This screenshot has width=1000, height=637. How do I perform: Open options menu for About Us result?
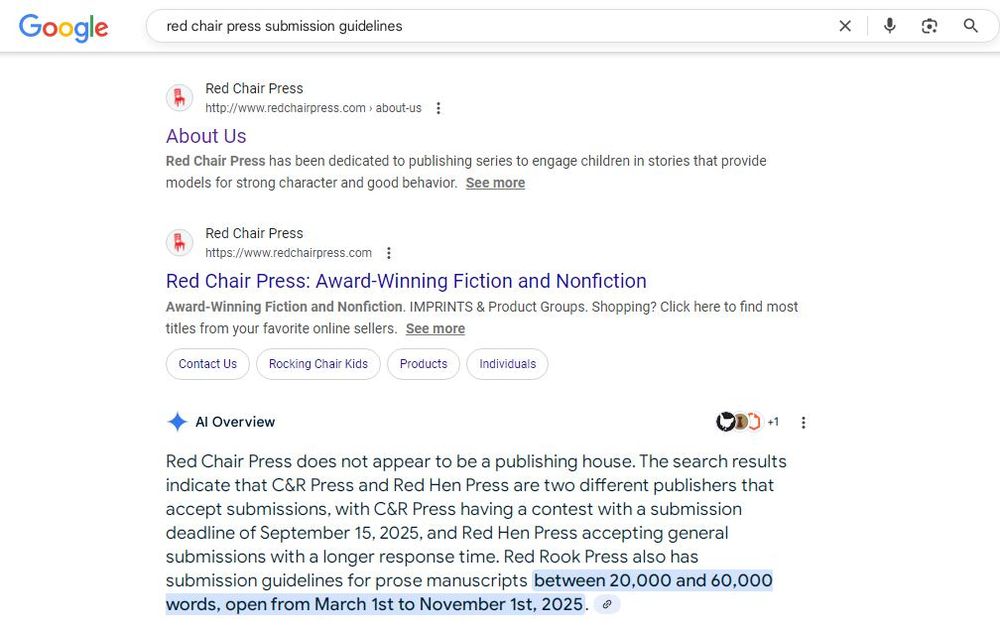point(438,108)
